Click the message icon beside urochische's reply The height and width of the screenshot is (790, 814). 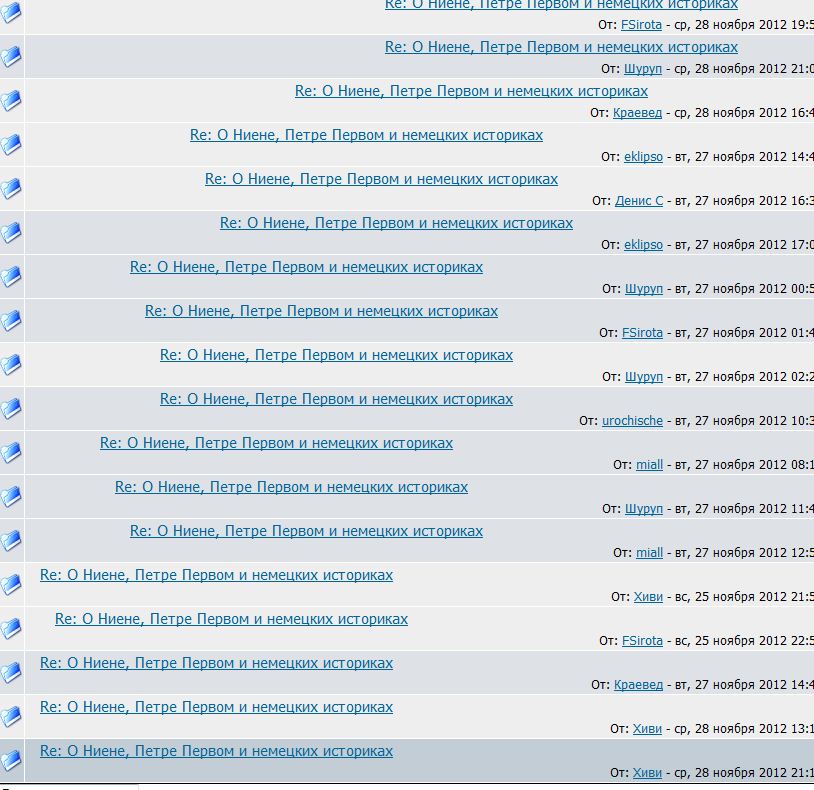pyautogui.click(x=11, y=408)
